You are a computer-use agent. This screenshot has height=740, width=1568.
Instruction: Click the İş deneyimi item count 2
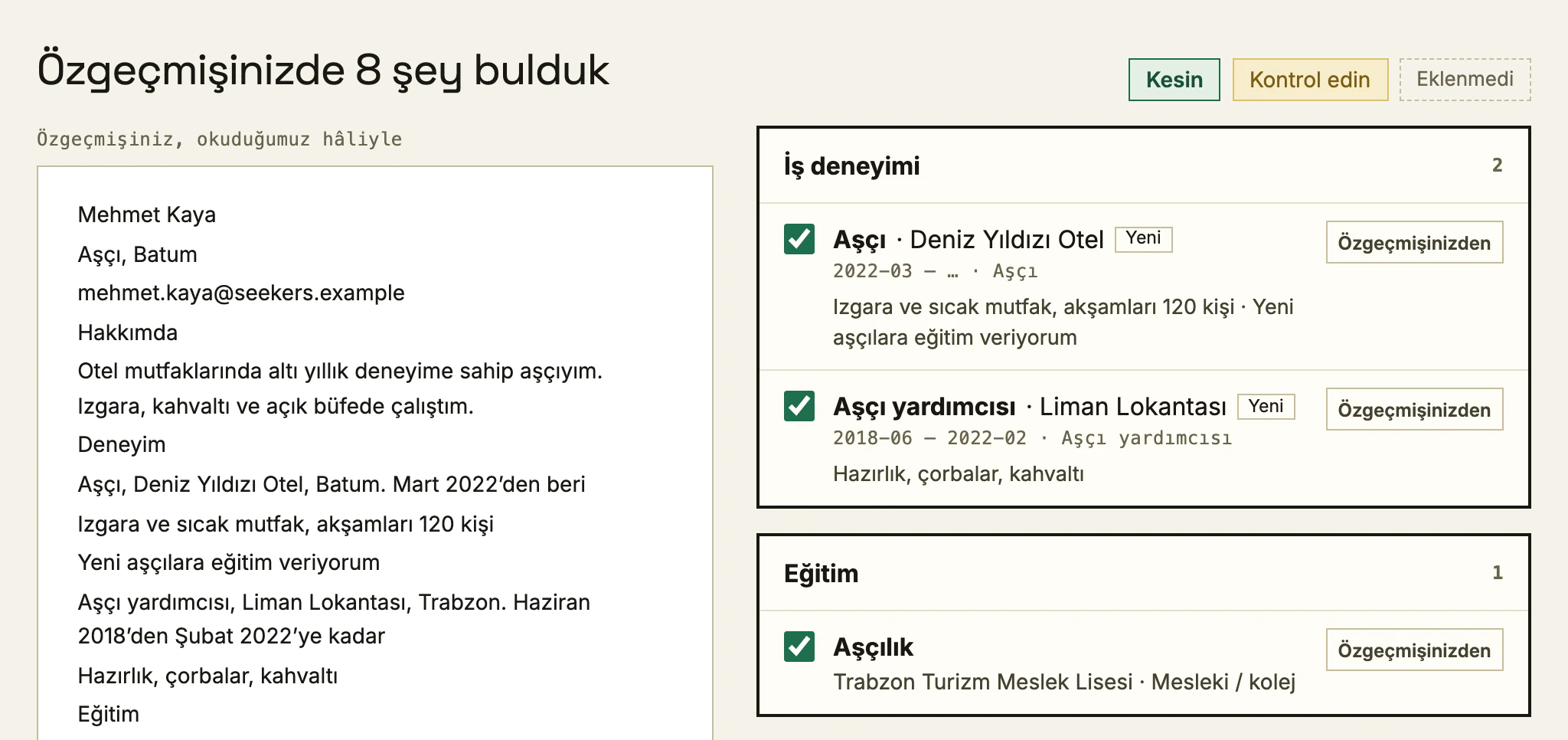(x=1497, y=165)
